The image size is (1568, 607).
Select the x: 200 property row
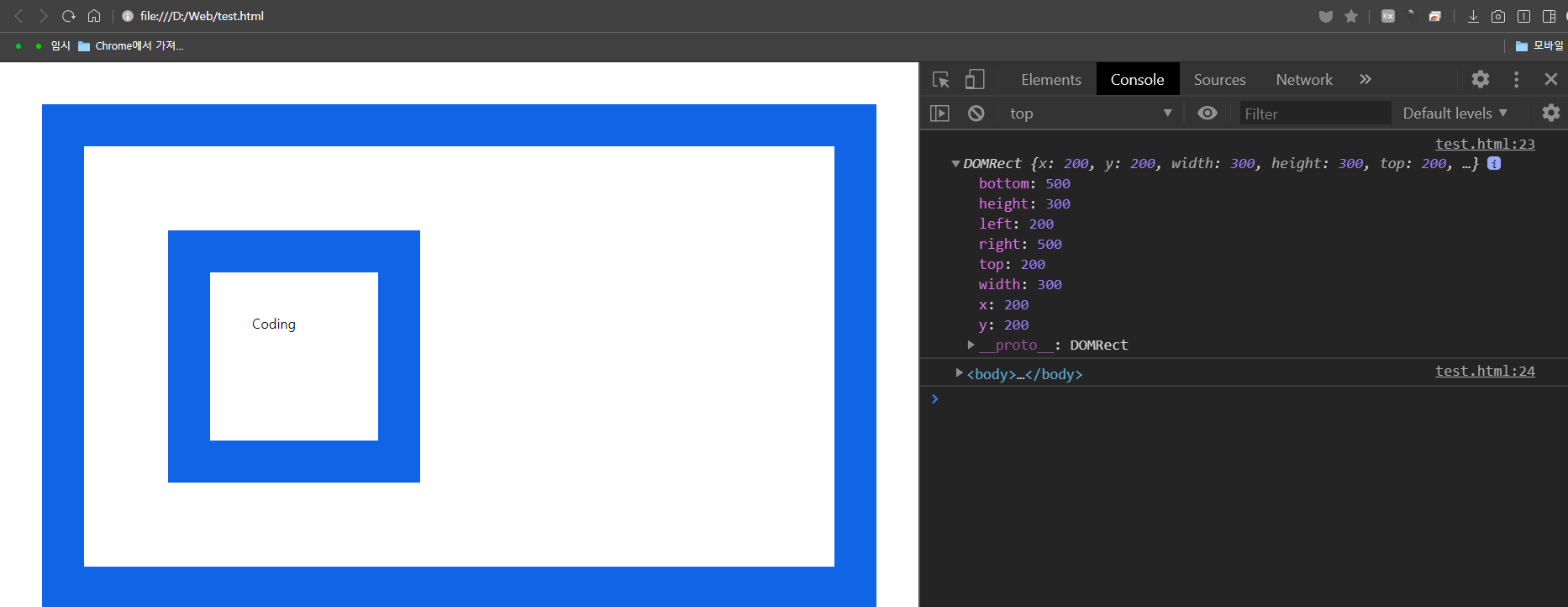click(x=1003, y=304)
